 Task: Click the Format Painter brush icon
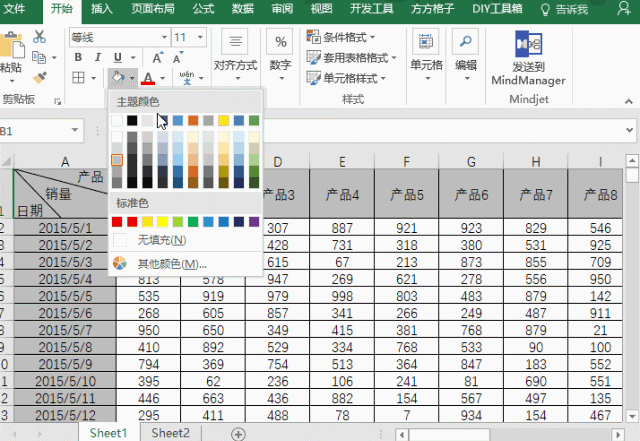[40, 77]
